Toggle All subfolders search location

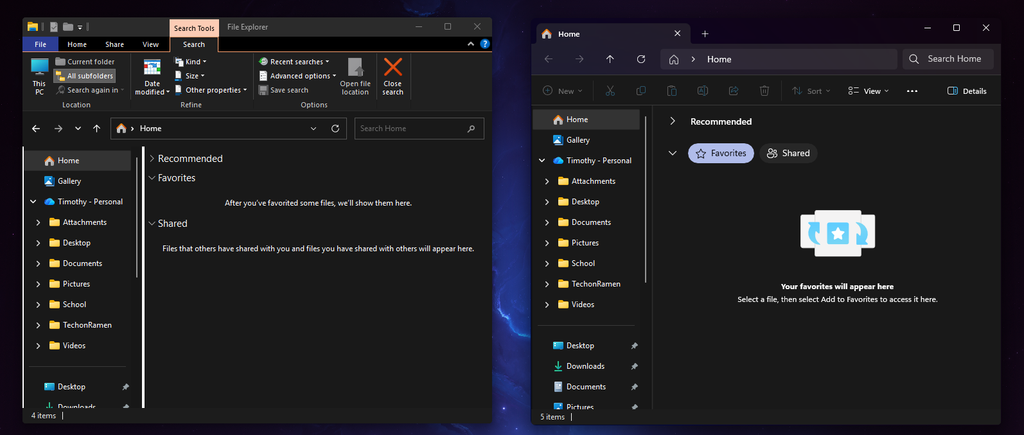click(x=84, y=76)
